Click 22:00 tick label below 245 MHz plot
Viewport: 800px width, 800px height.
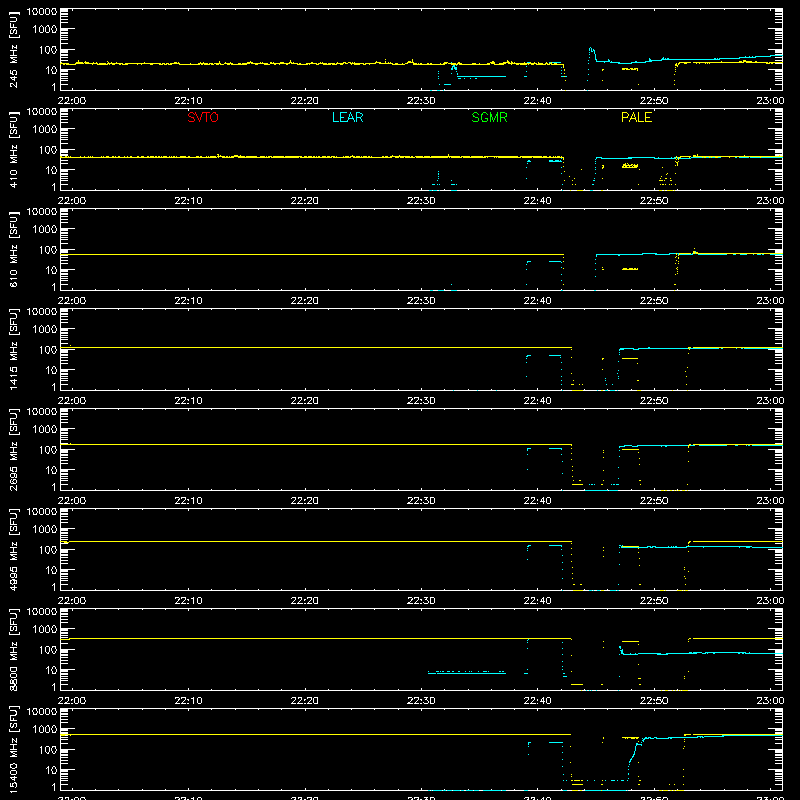[71, 101]
